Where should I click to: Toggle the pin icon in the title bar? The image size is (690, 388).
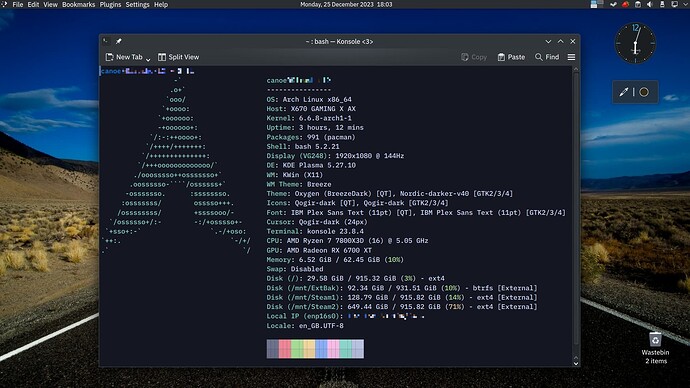click(118, 41)
